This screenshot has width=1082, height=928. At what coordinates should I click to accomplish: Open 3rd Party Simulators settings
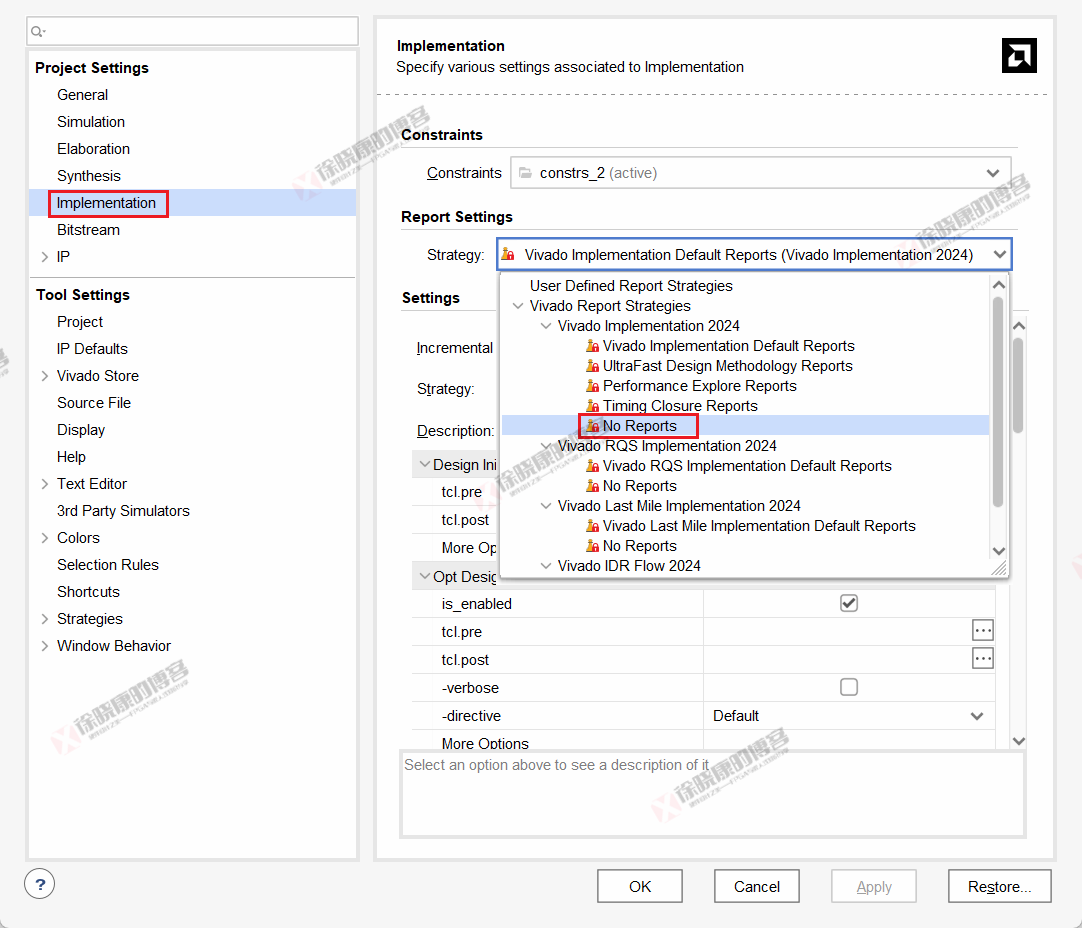coord(123,511)
